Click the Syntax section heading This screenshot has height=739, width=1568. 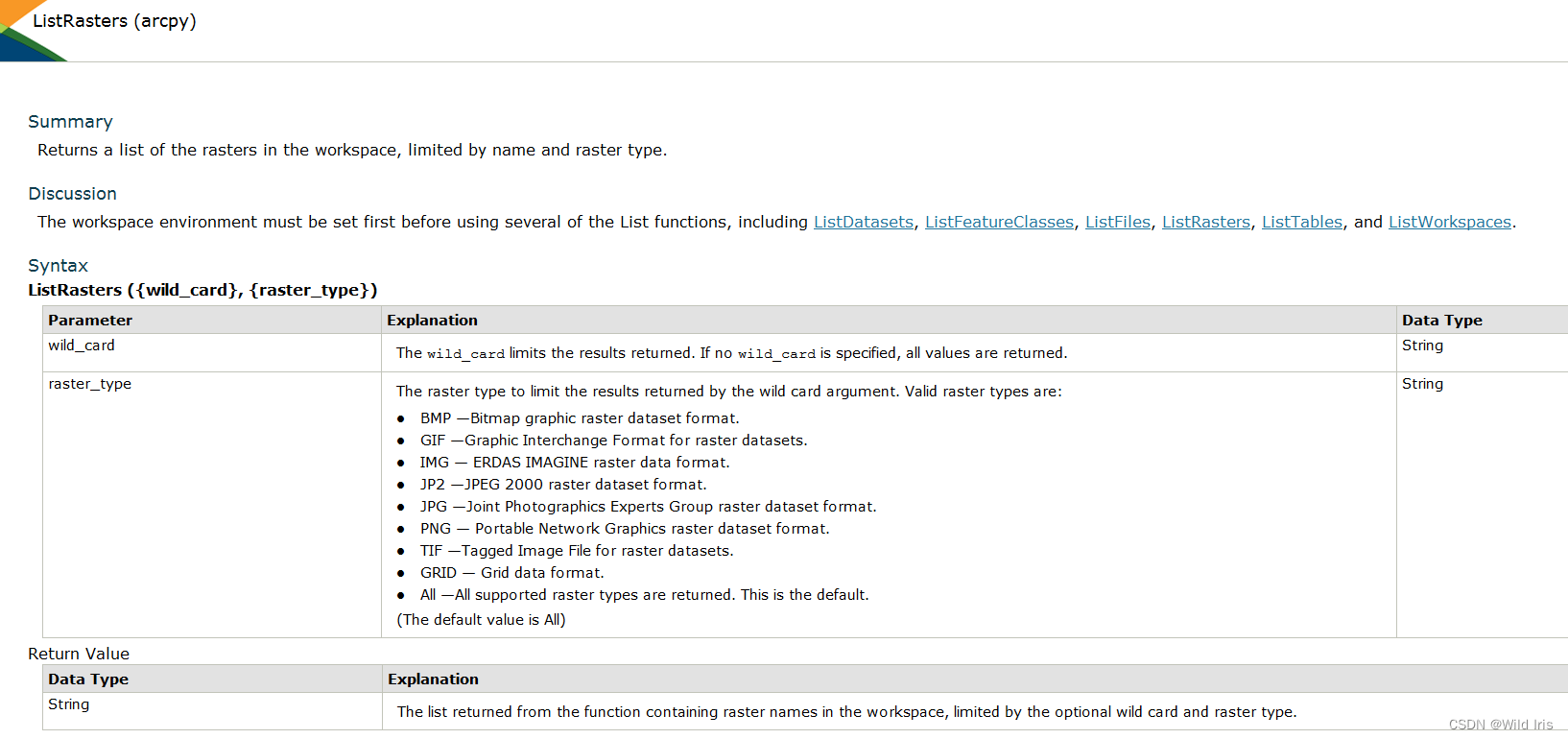coord(58,266)
